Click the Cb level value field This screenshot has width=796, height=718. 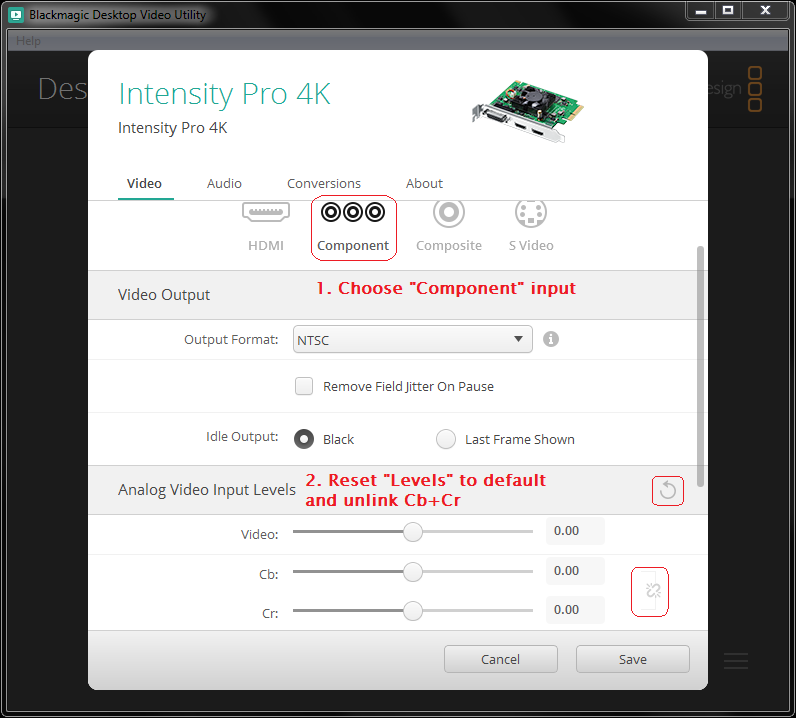[575, 571]
